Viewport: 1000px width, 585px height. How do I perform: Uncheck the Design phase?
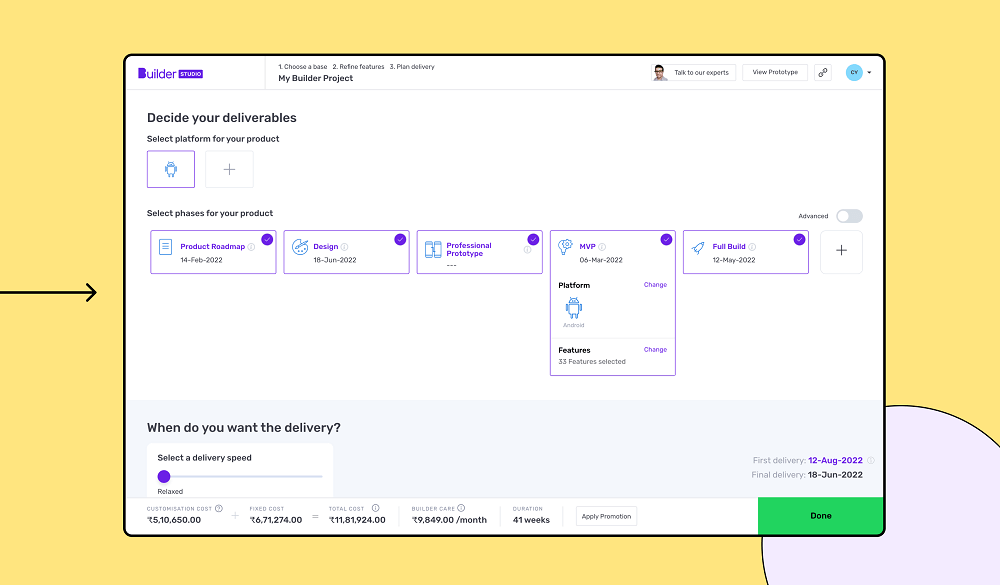pyautogui.click(x=400, y=239)
